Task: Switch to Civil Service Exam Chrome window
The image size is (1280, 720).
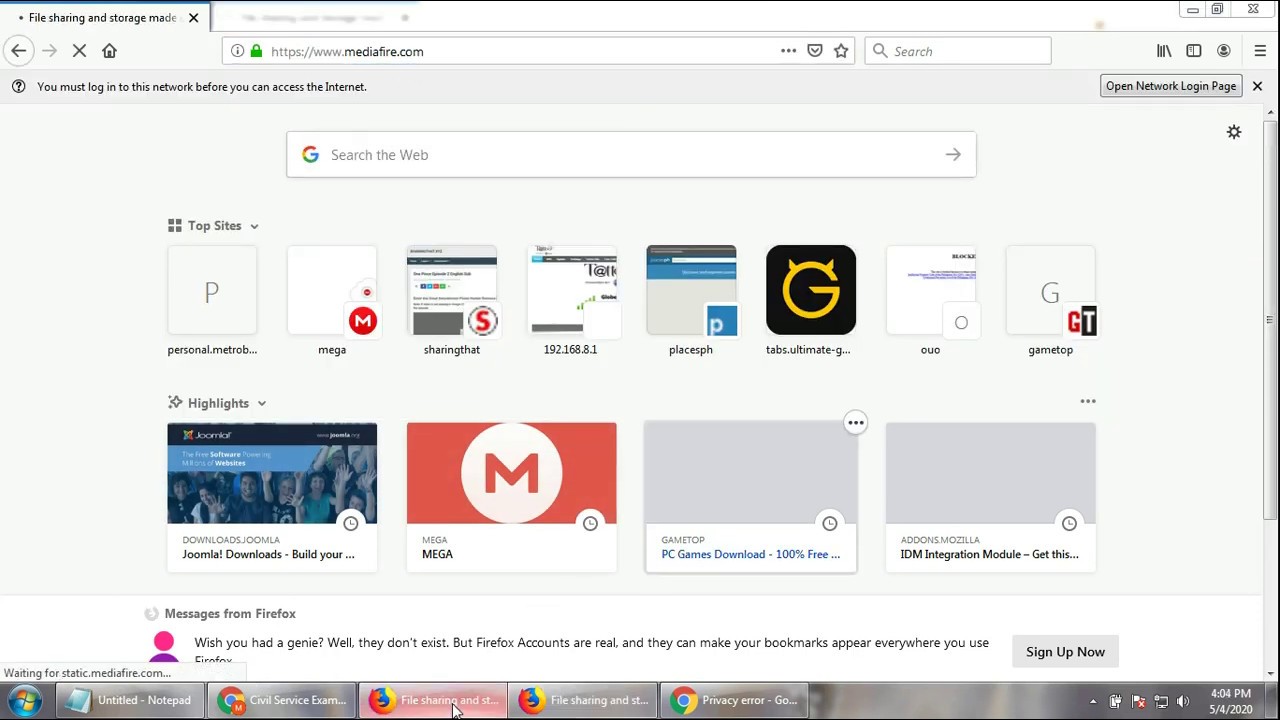Action: pyautogui.click(x=282, y=700)
